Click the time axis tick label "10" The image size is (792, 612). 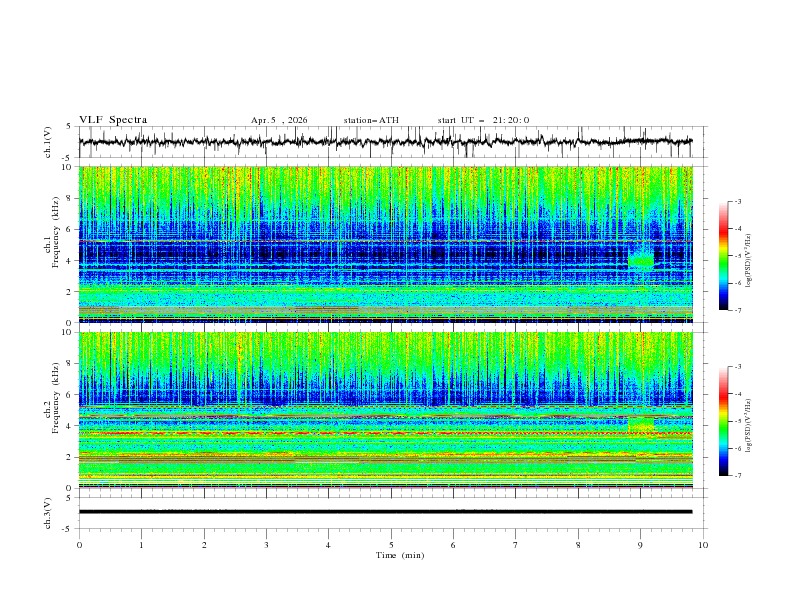tap(703, 545)
